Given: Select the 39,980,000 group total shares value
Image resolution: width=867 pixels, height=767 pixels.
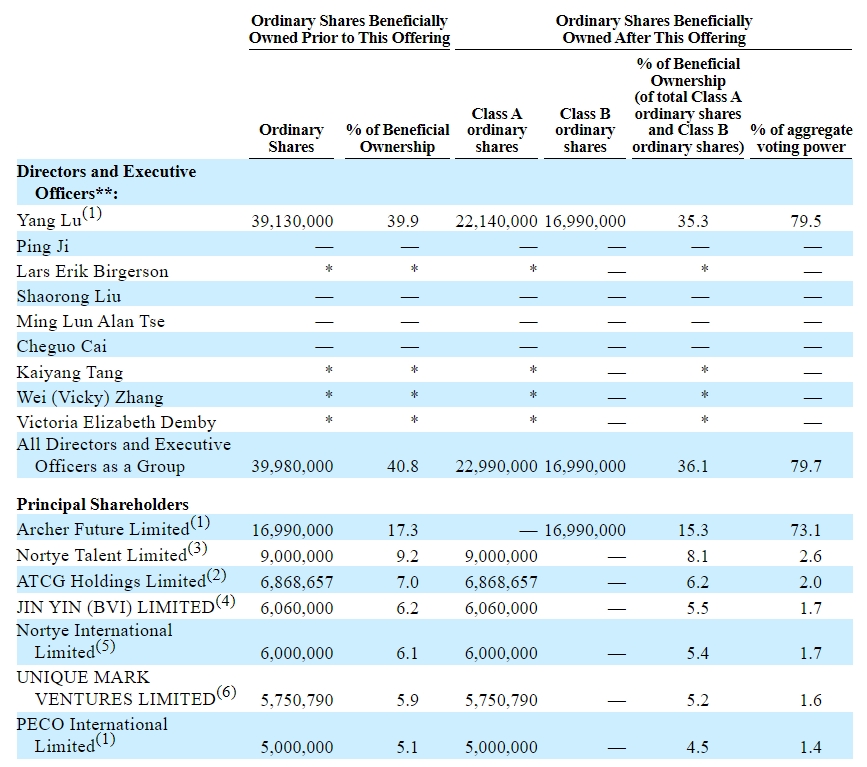Looking at the screenshot, I should pos(292,466).
